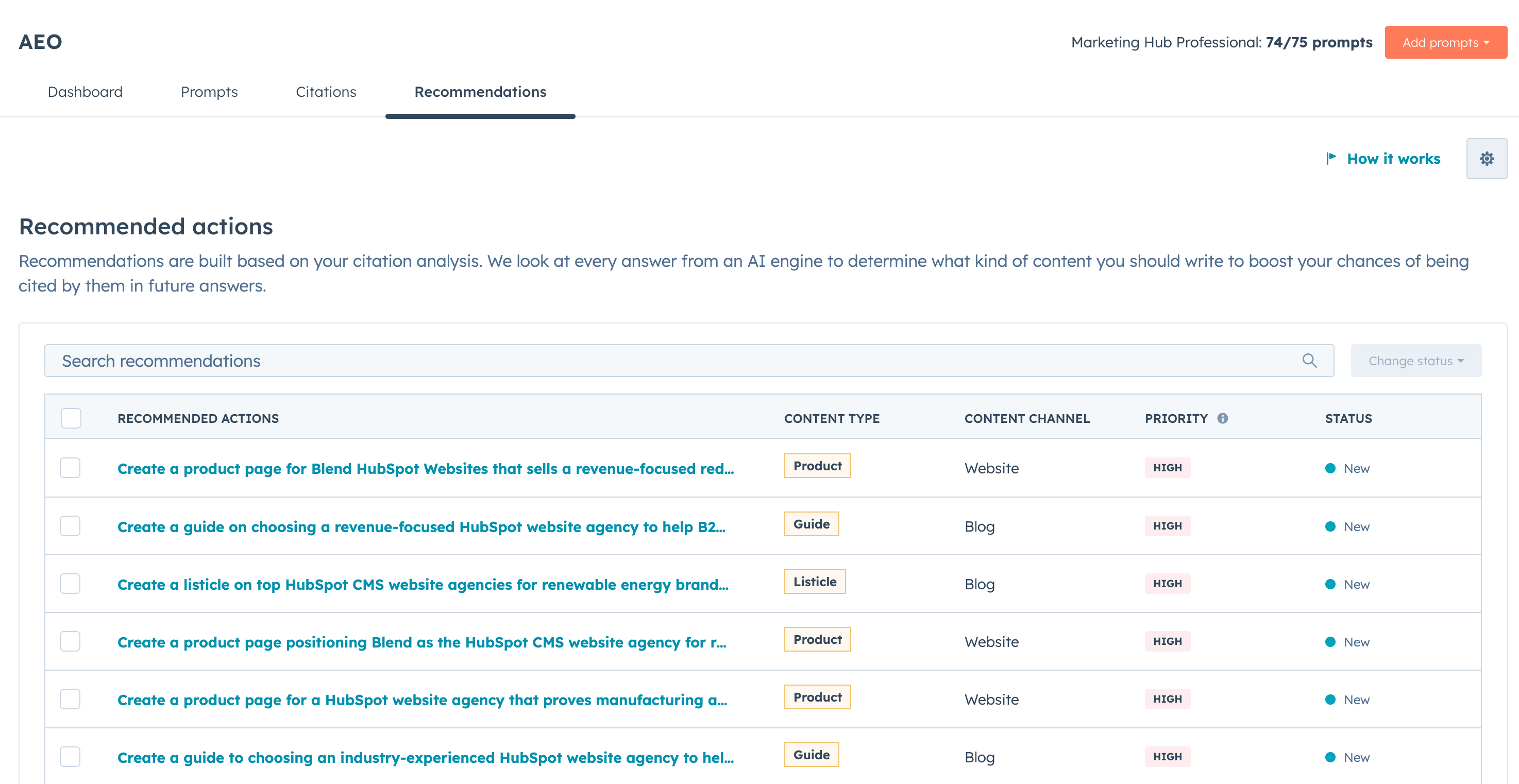Open the How it works link
Image resolution: width=1519 pixels, height=784 pixels.
1393,158
